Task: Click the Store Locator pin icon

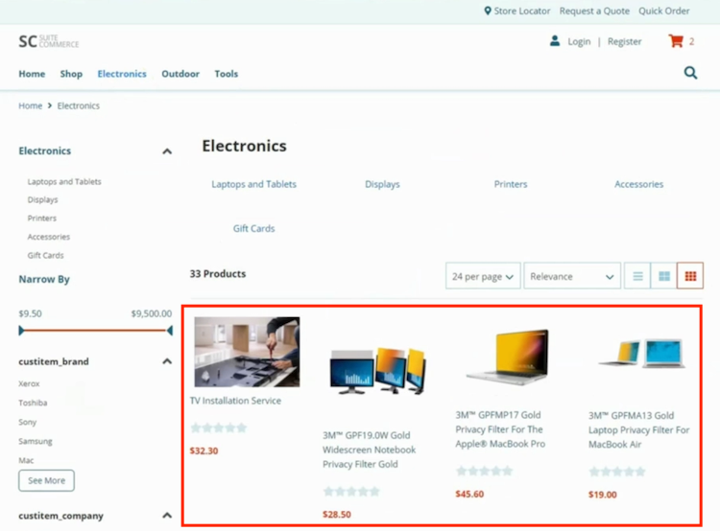Action: 488,11
